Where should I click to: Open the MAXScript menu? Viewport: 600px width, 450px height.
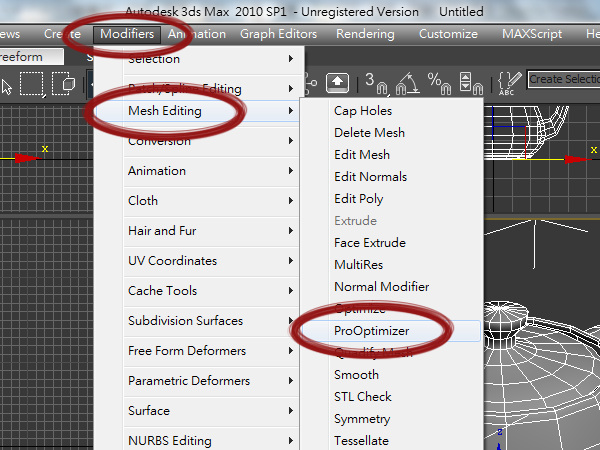pos(532,34)
